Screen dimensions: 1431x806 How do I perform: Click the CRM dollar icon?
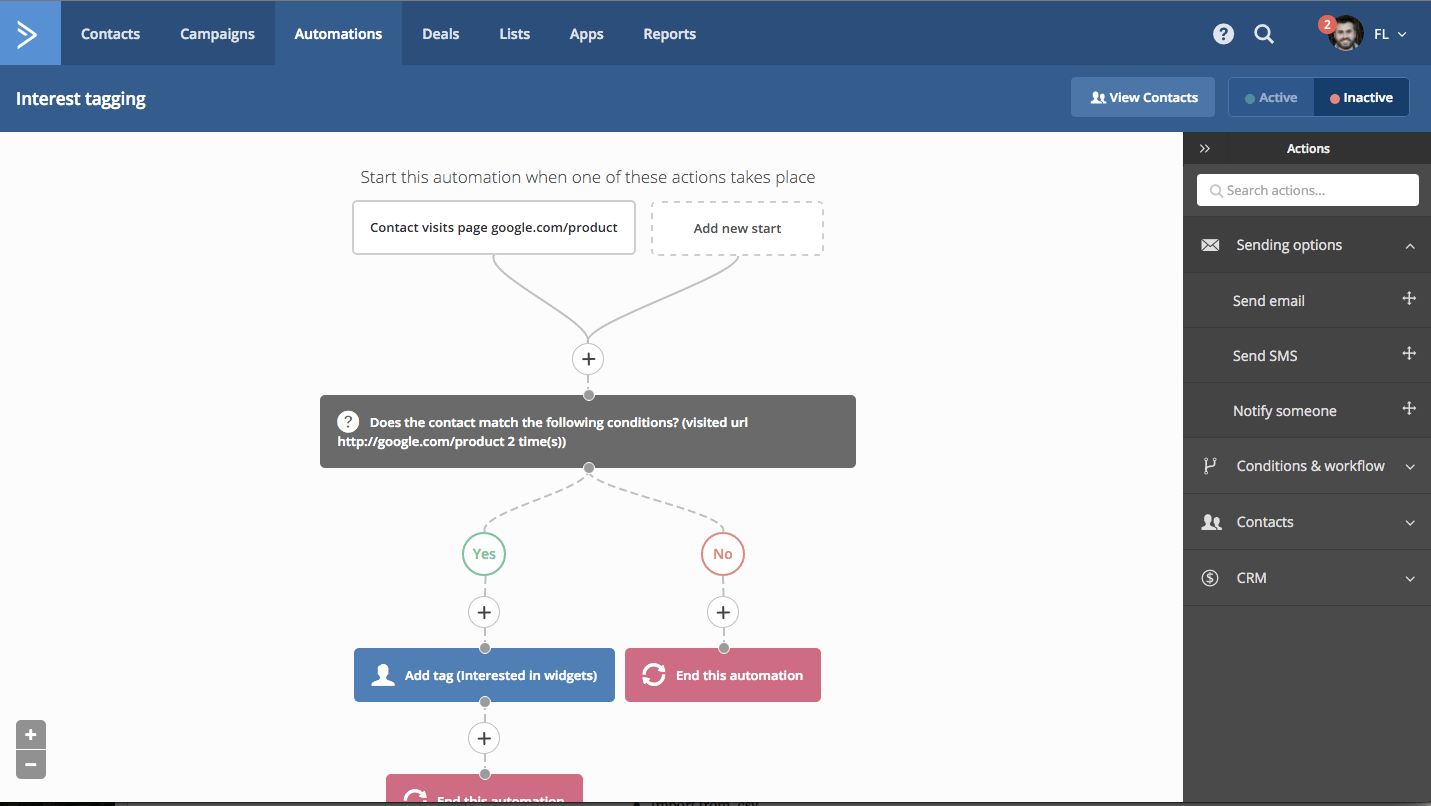pos(1211,577)
